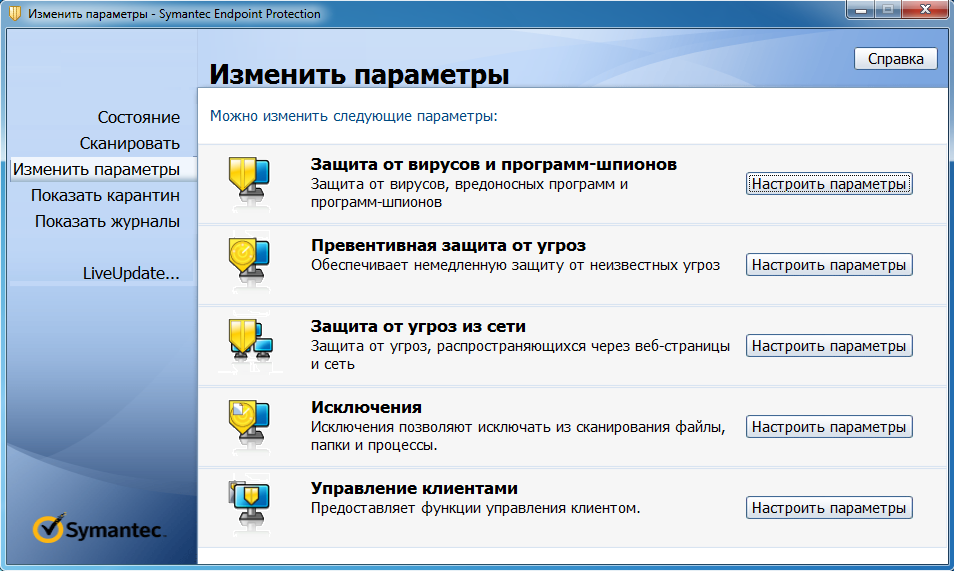Click the description Предоставляет функции управления клиентом.

(475, 508)
